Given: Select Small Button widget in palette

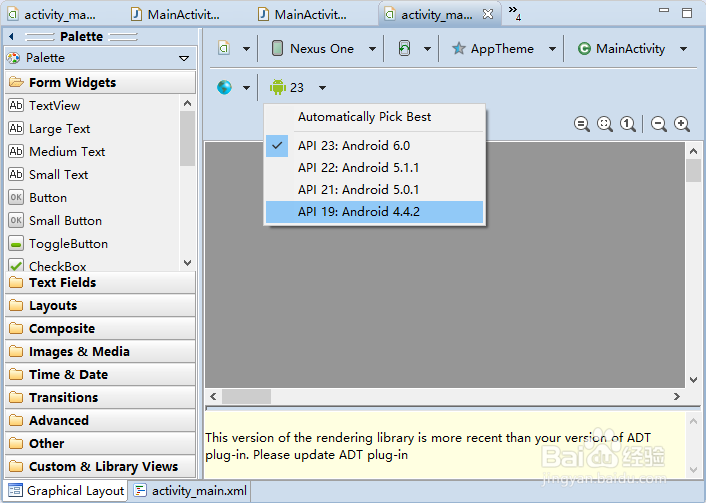Looking at the screenshot, I should click(x=92, y=221).
